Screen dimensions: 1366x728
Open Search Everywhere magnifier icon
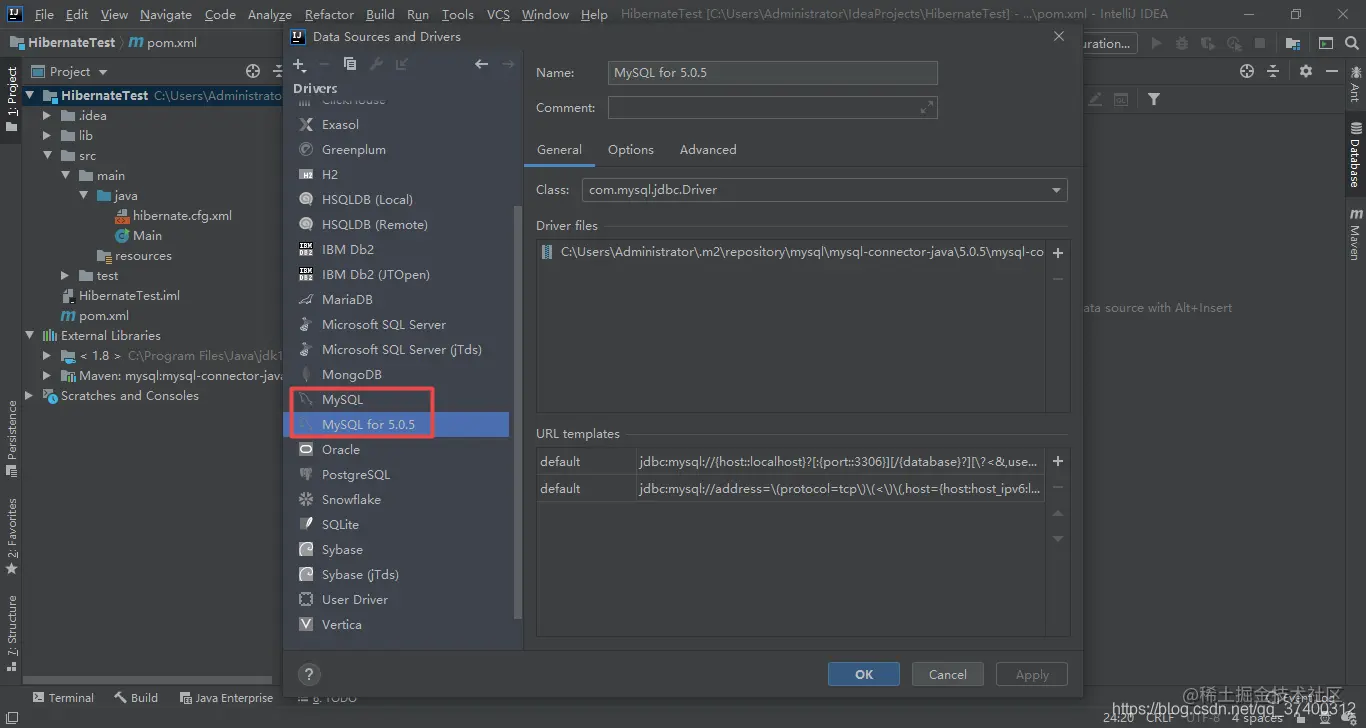click(1352, 43)
